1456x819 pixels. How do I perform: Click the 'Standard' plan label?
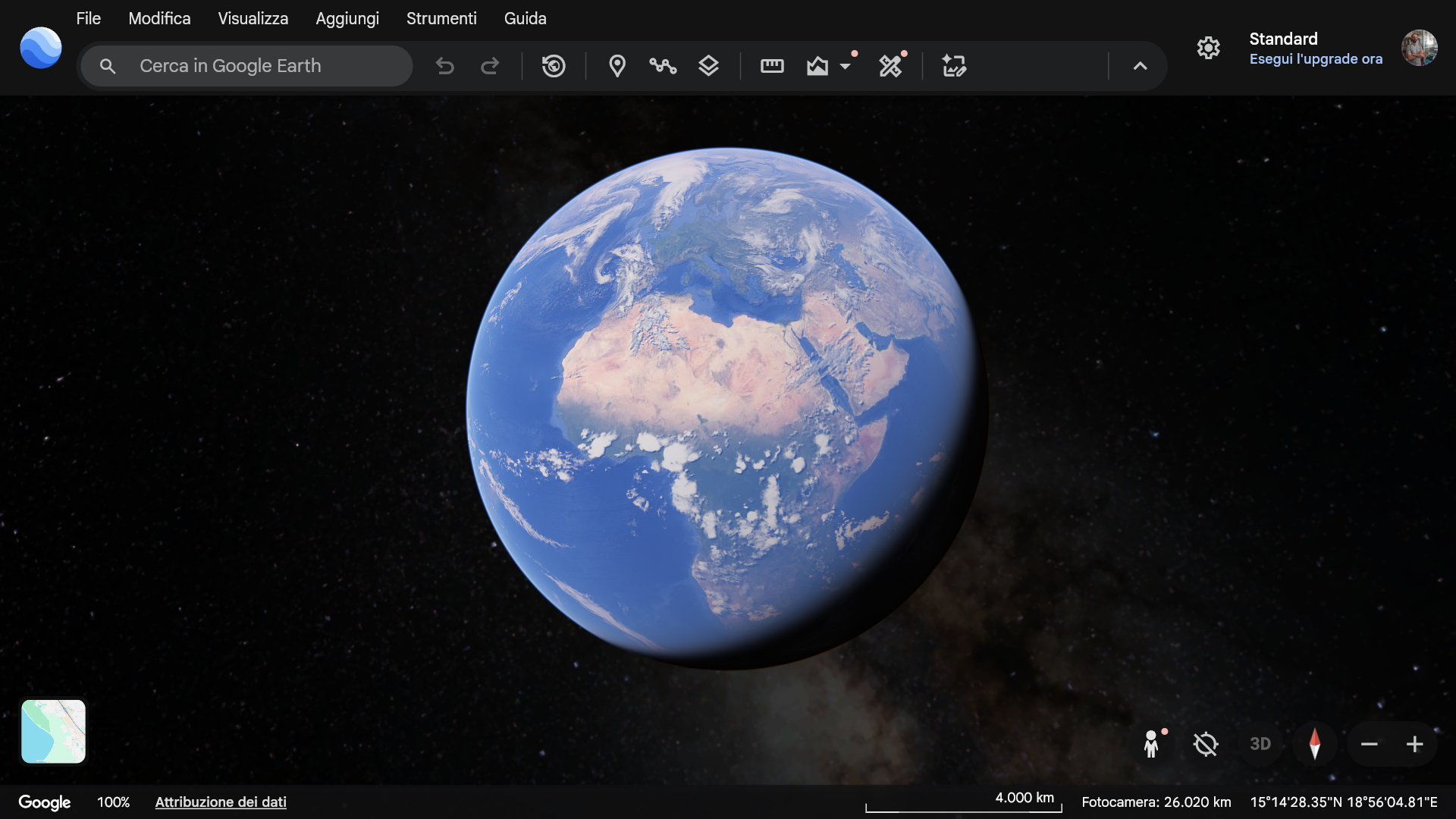(1283, 39)
